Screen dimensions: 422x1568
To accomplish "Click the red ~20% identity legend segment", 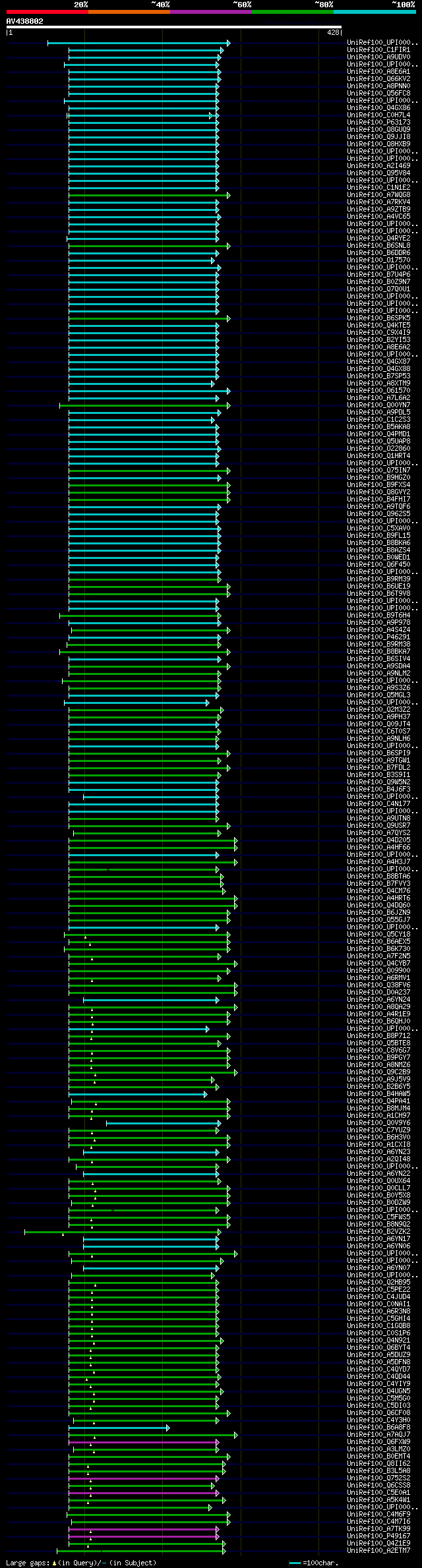I will click(x=47, y=12).
